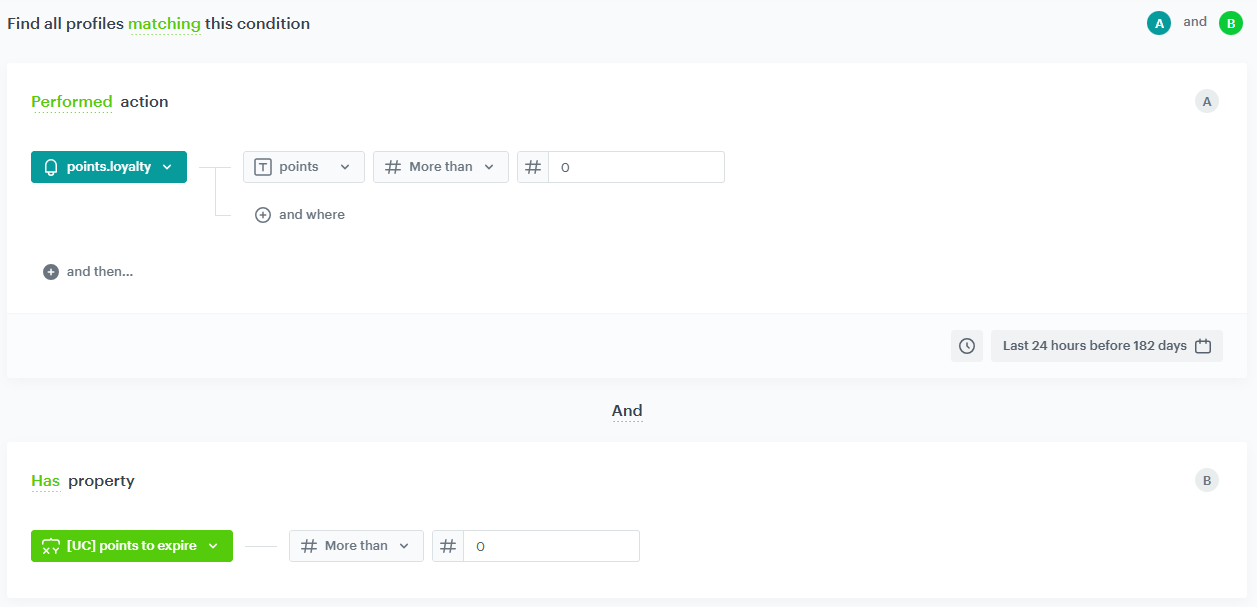
Task: Click the # icon beside the Performed action value field
Action: click(532, 167)
